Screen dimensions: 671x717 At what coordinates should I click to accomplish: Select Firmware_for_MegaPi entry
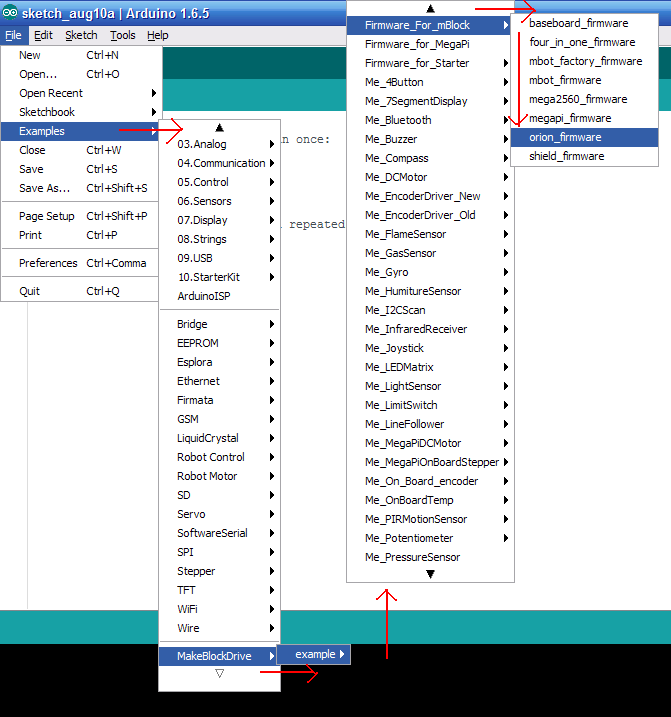tap(430, 44)
